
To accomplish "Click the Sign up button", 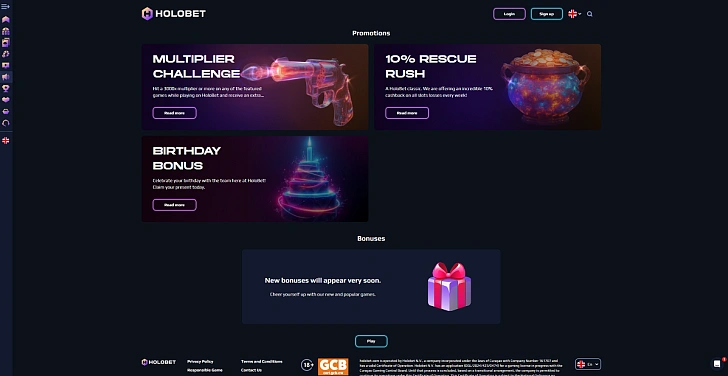I will [x=547, y=14].
